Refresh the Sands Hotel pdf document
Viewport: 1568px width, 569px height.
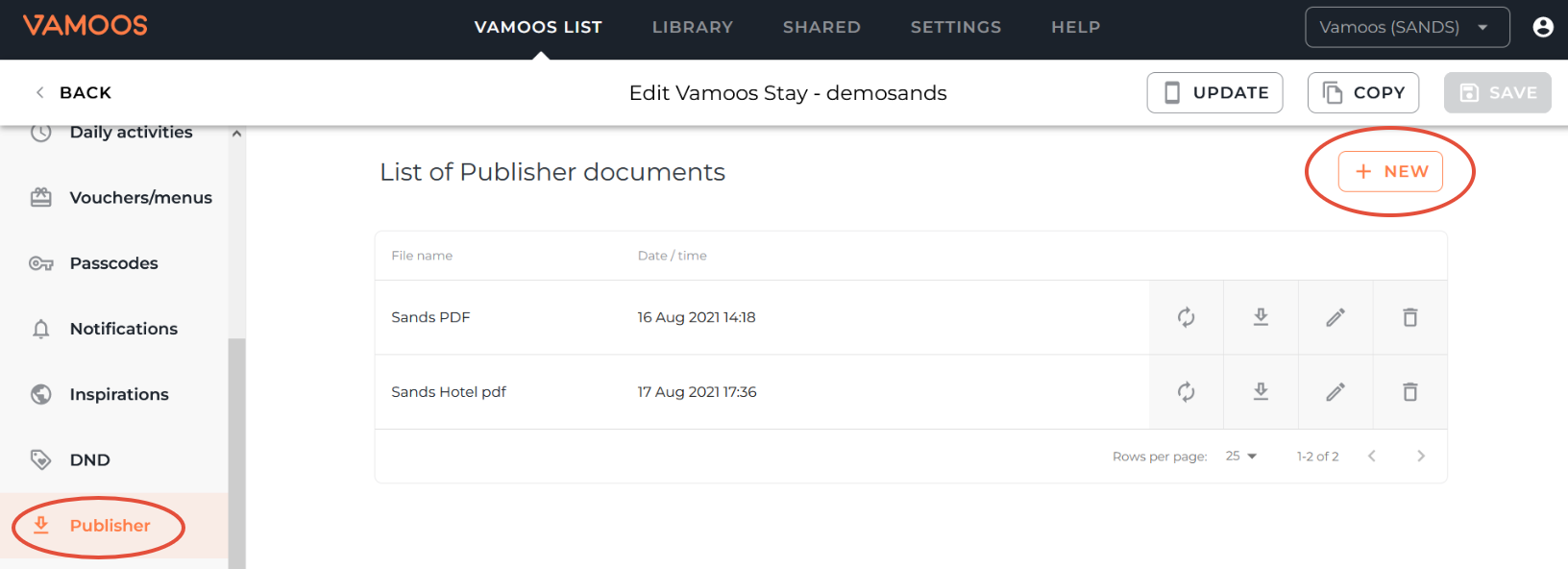[1187, 392]
